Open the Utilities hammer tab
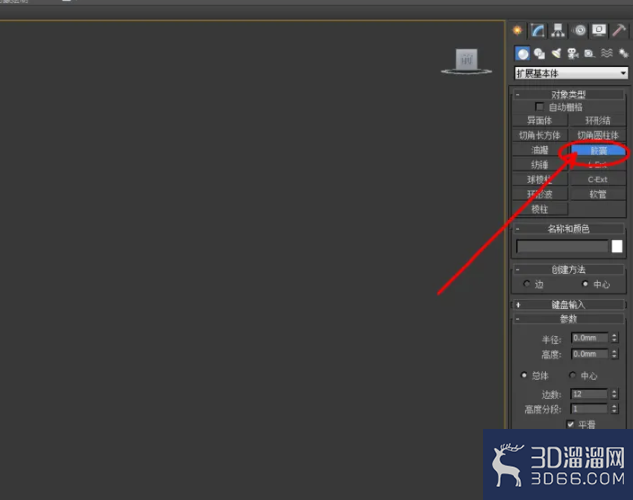This screenshot has height=500, width=633. point(619,30)
